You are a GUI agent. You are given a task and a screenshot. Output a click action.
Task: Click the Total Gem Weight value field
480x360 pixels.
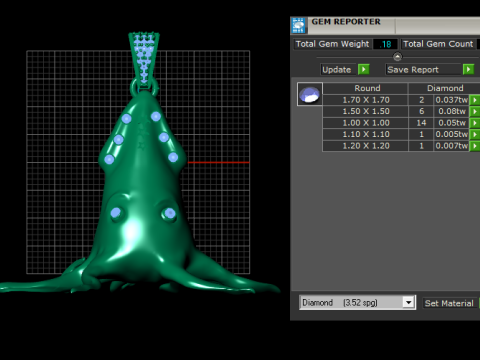385,44
